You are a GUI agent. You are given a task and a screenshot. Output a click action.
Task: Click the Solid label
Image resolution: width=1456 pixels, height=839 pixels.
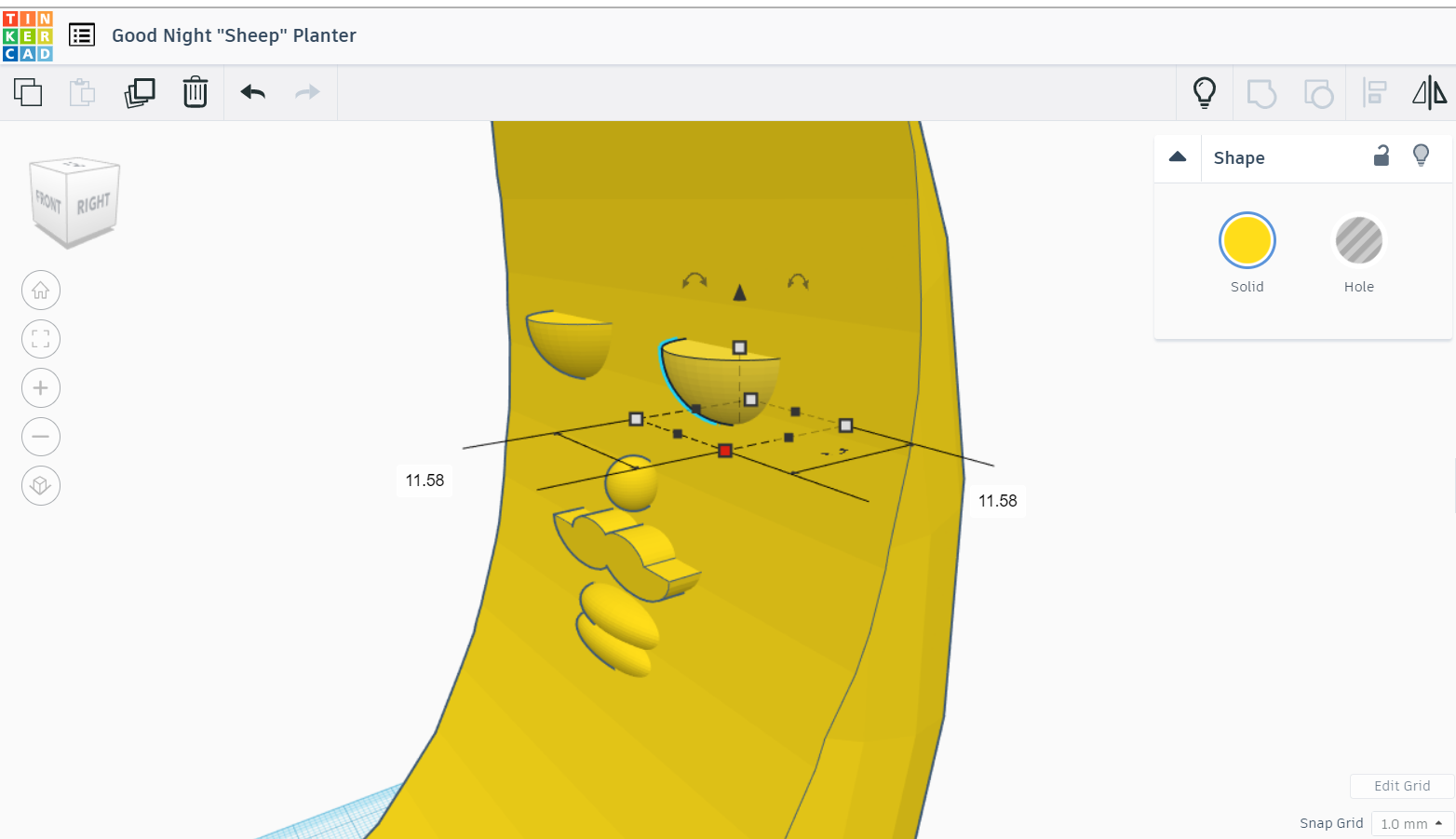(x=1247, y=287)
